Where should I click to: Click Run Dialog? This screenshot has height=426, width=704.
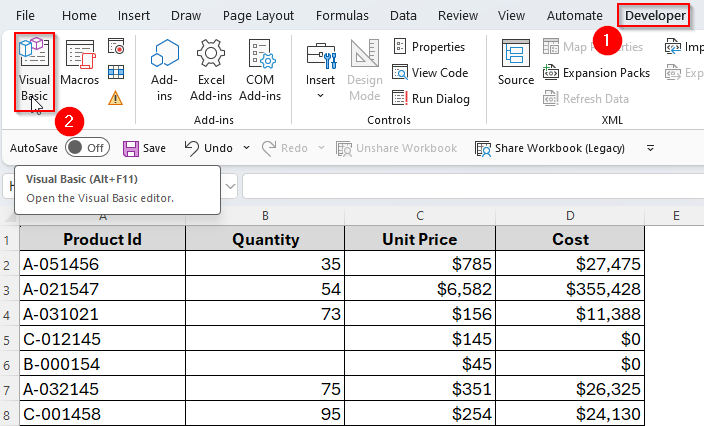(x=431, y=98)
